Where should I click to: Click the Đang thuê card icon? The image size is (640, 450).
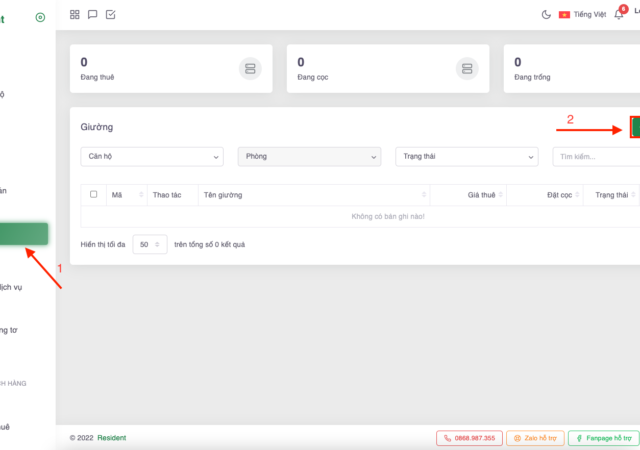(250, 68)
